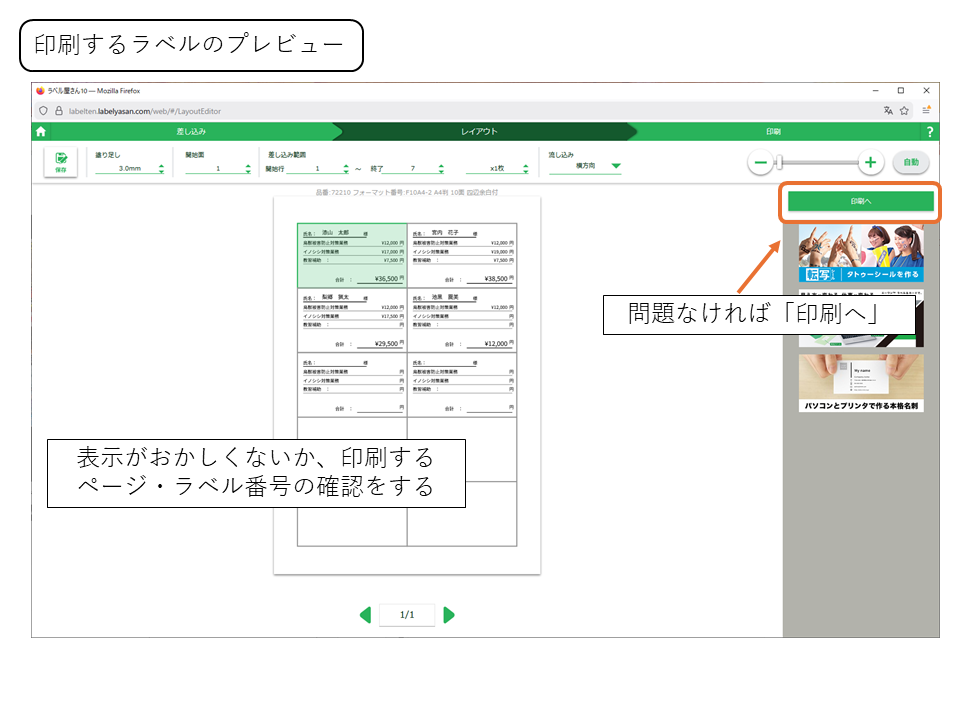Screen dimensions: 960x720
Task: Switch to the 差し込み step tab
Action: tap(191, 132)
